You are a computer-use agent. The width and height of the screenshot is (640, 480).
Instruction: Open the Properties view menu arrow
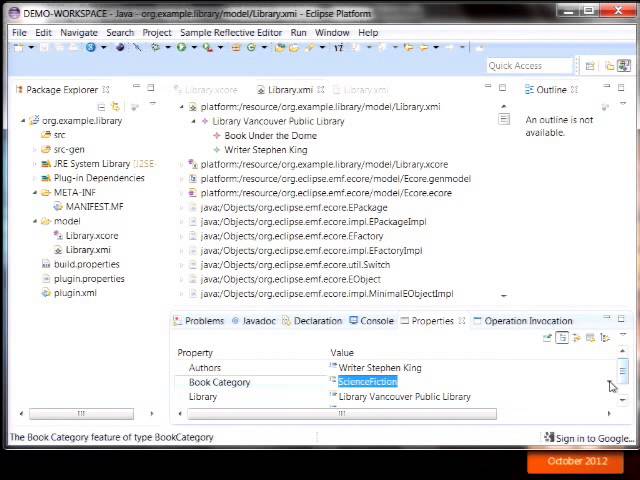[623, 335]
